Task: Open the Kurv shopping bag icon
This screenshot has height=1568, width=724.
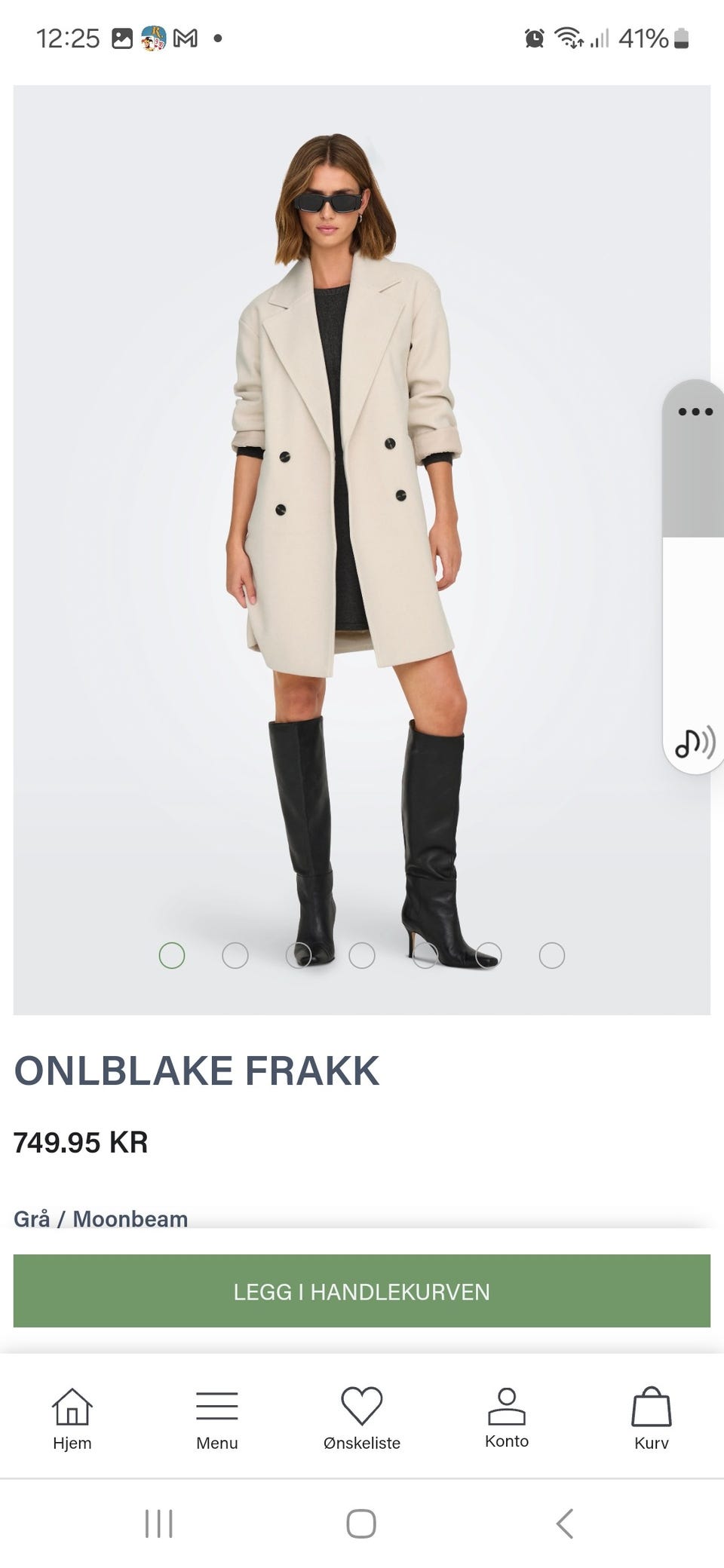Action: pos(652,1407)
